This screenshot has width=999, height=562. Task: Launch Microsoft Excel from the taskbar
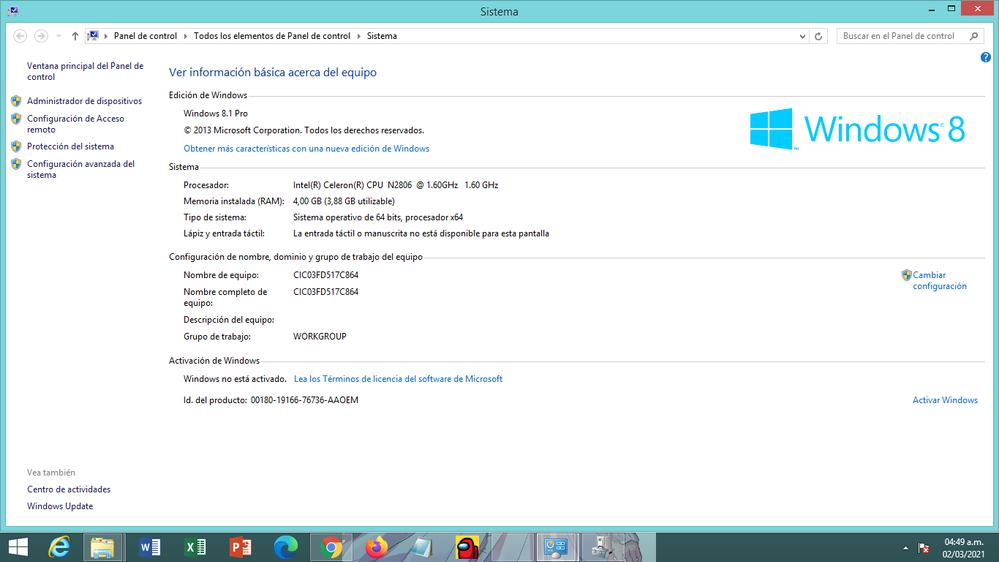pos(195,547)
